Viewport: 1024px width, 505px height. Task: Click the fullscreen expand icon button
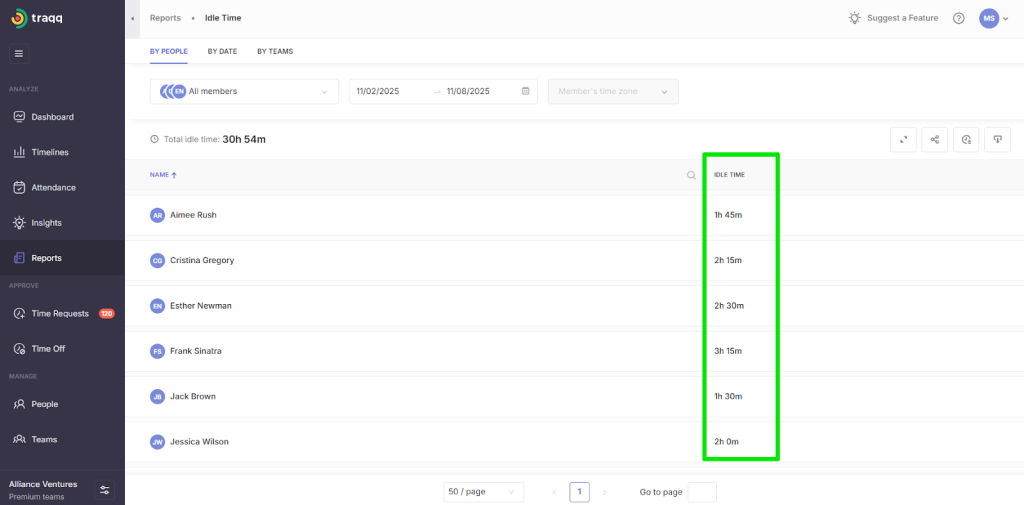pyautogui.click(x=903, y=140)
